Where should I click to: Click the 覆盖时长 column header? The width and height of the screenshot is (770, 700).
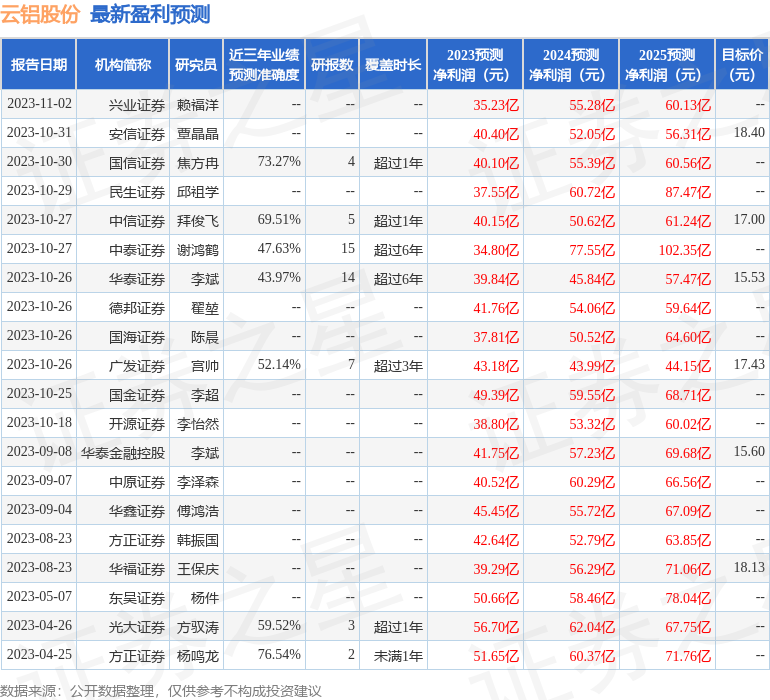click(393, 64)
